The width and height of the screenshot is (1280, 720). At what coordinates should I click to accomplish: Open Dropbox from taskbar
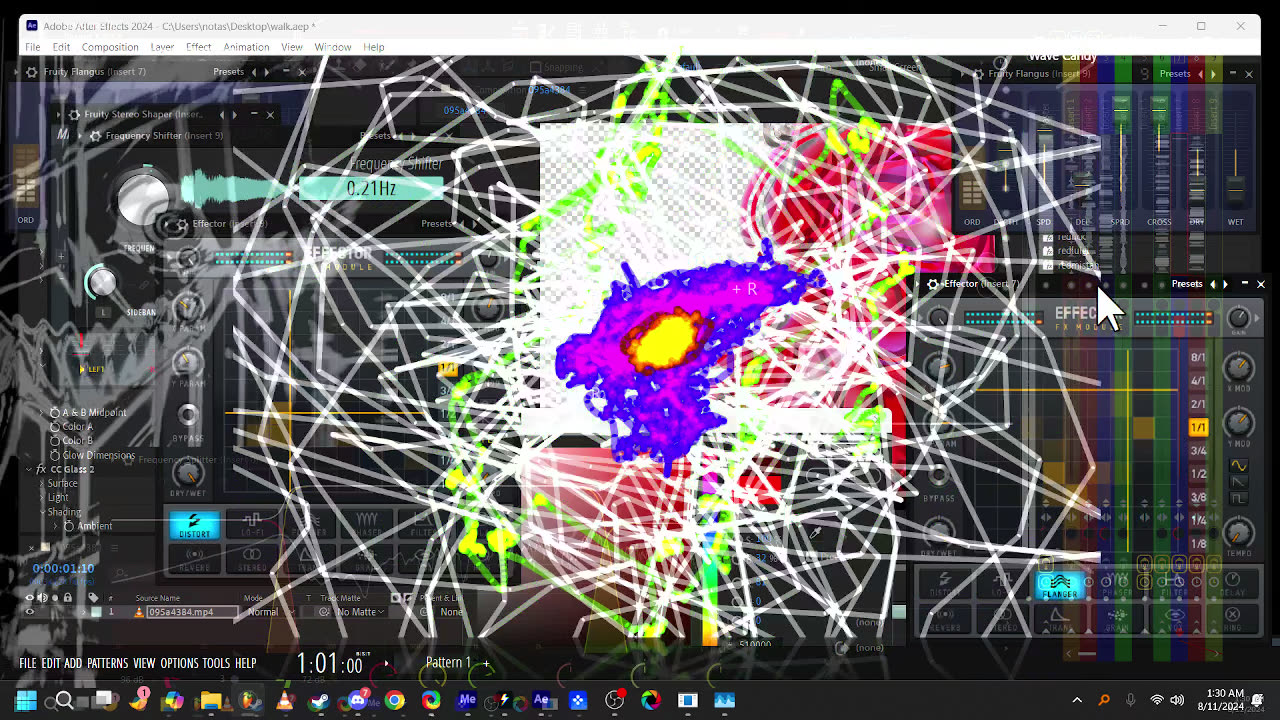(x=578, y=700)
